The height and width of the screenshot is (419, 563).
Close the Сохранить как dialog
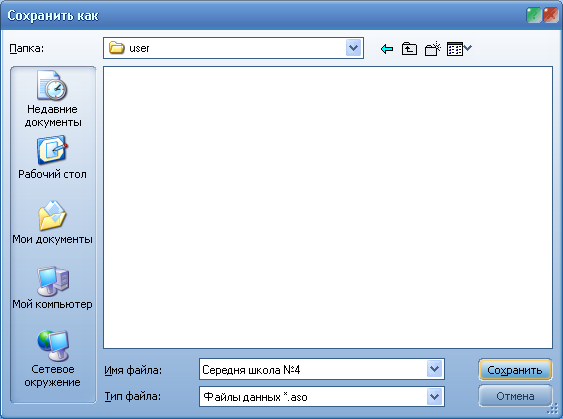(551, 15)
